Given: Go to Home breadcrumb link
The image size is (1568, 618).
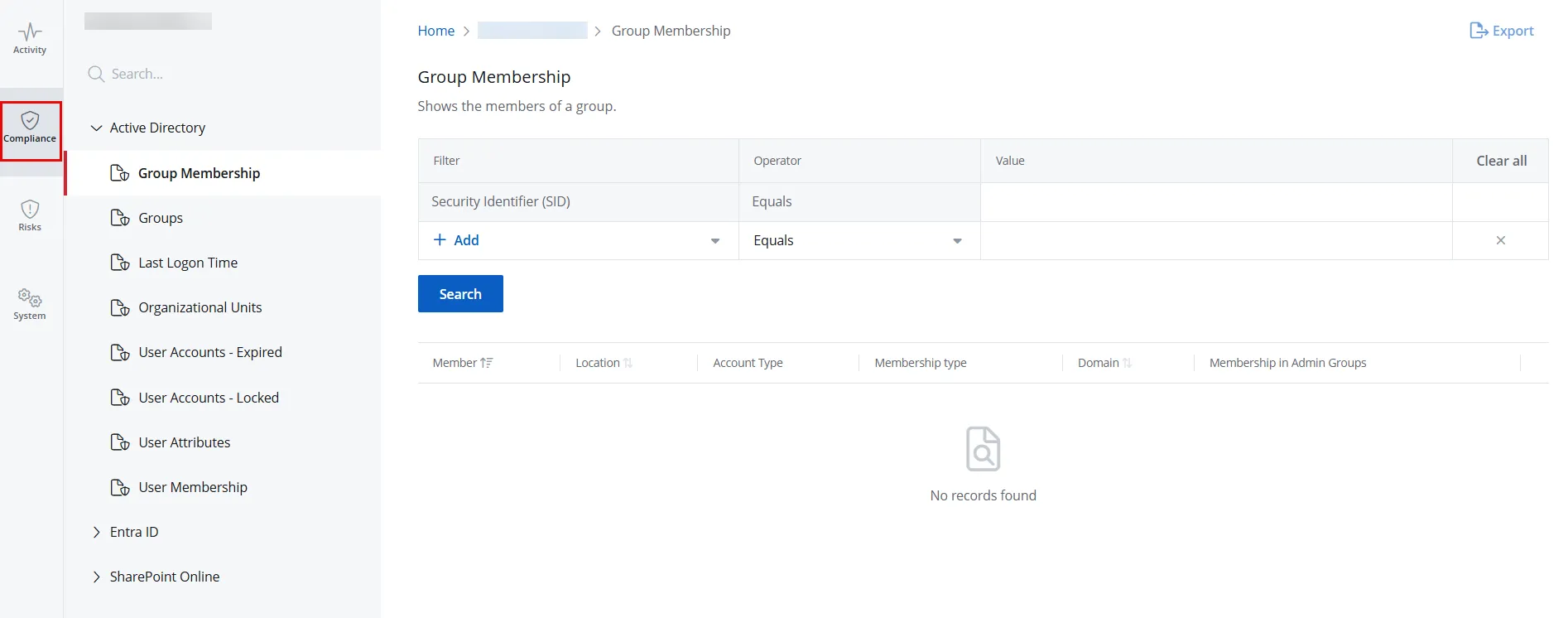Looking at the screenshot, I should point(436,31).
